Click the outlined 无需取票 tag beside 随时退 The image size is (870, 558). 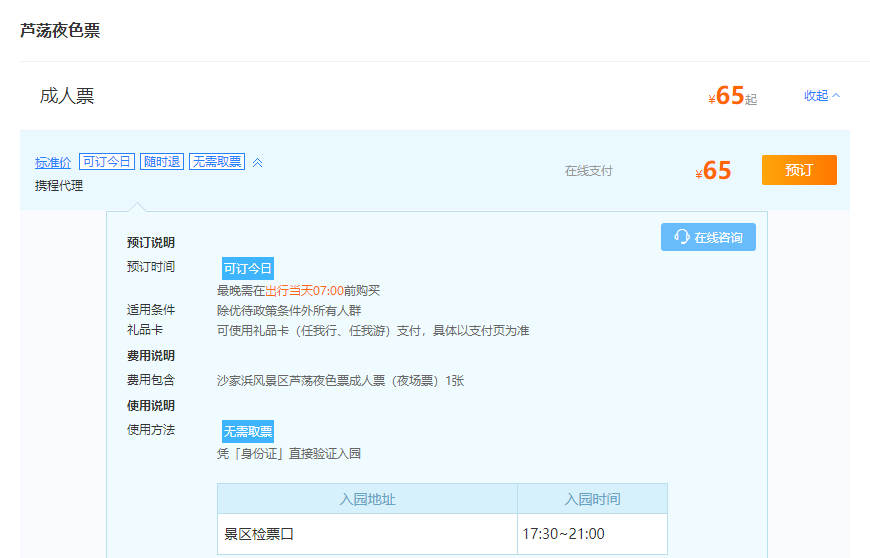pos(217,161)
